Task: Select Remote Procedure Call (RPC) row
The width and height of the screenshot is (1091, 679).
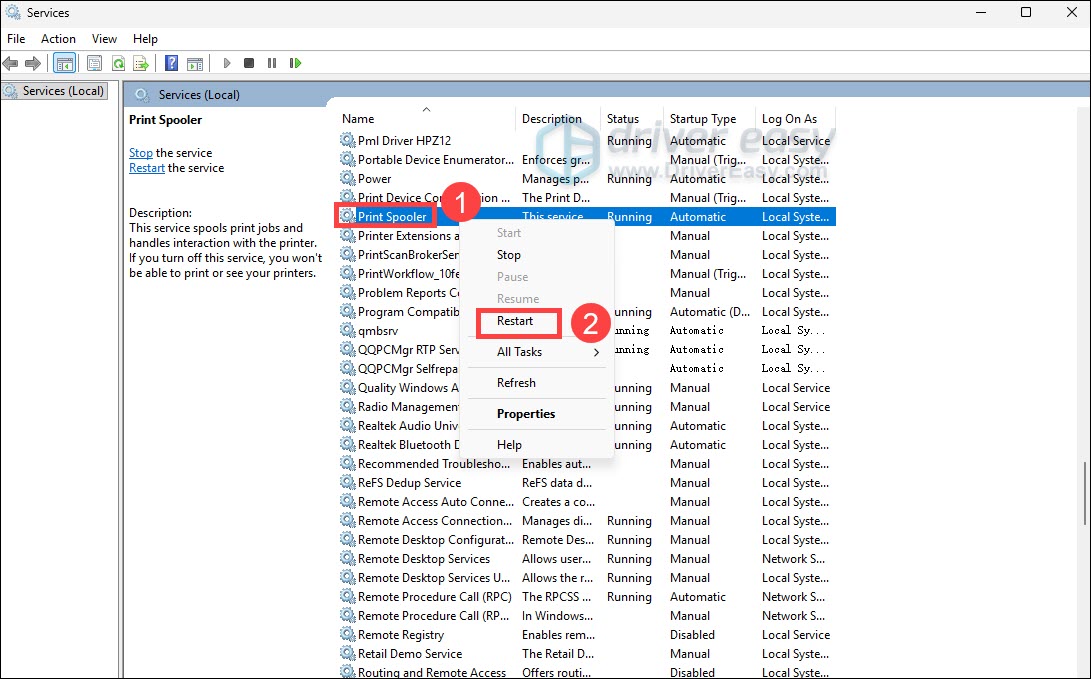Action: click(x=587, y=597)
